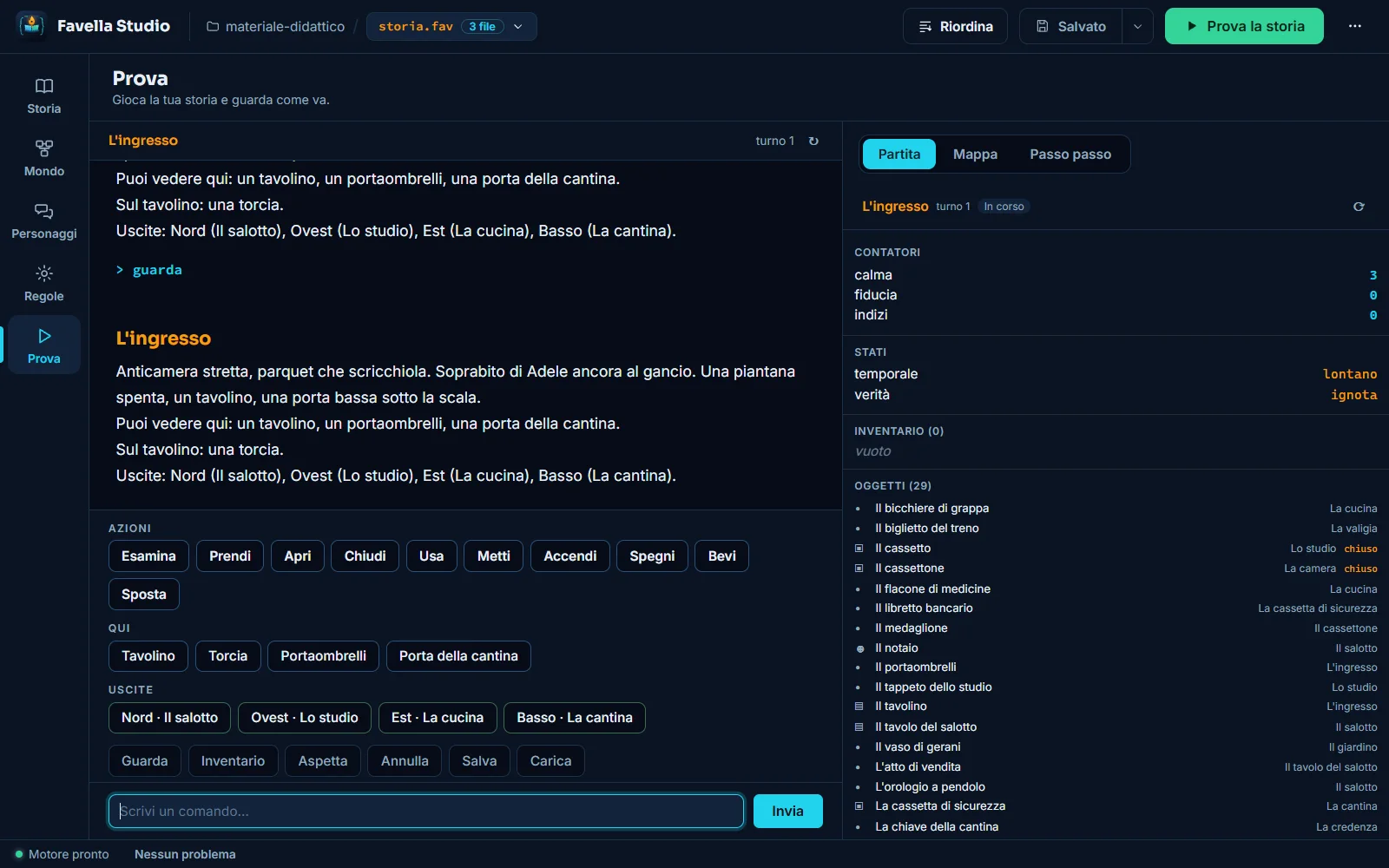Select the Torcia object chip
The width and height of the screenshot is (1389, 868).
(228, 655)
